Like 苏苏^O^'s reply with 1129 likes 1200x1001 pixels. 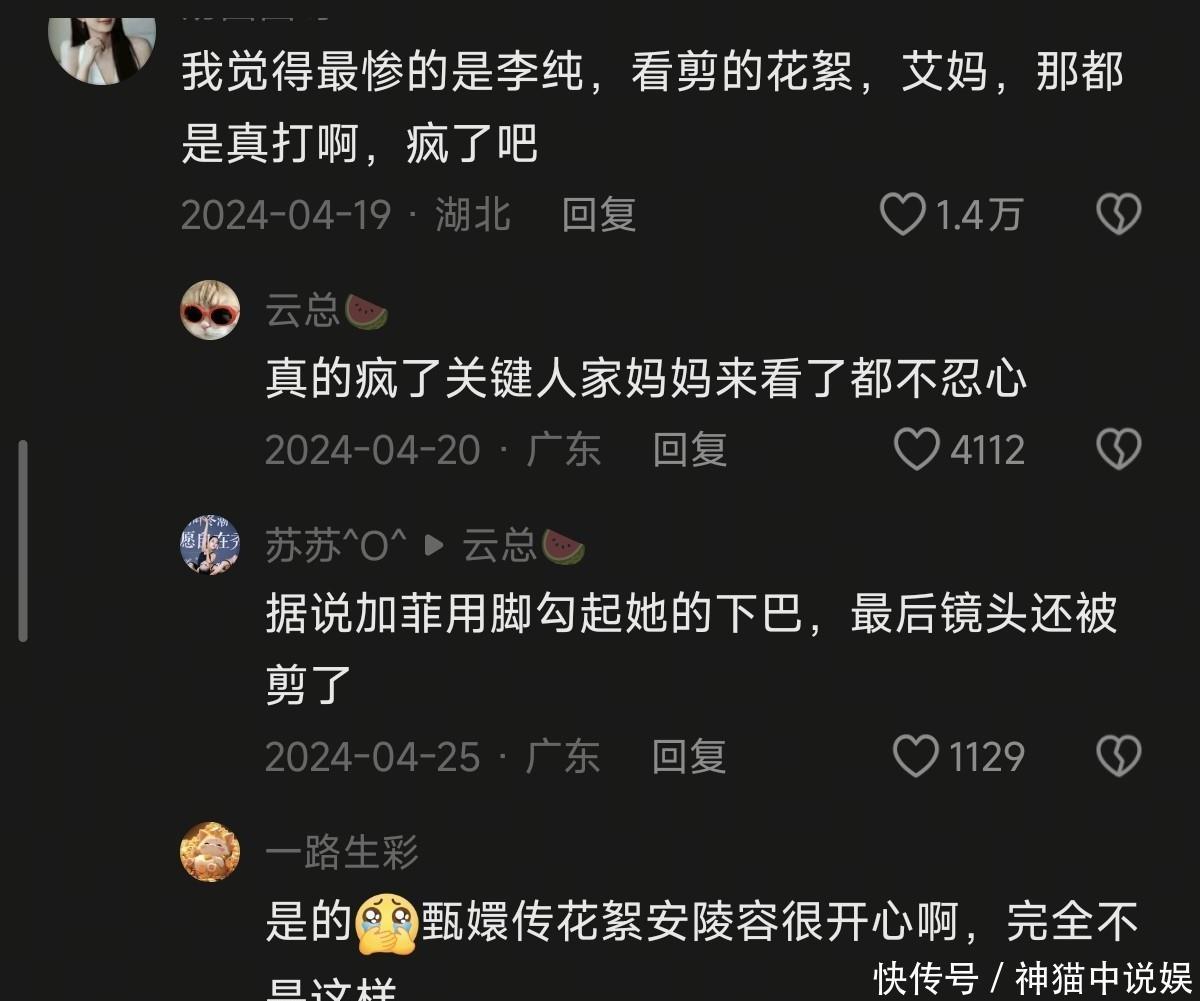tap(916, 757)
